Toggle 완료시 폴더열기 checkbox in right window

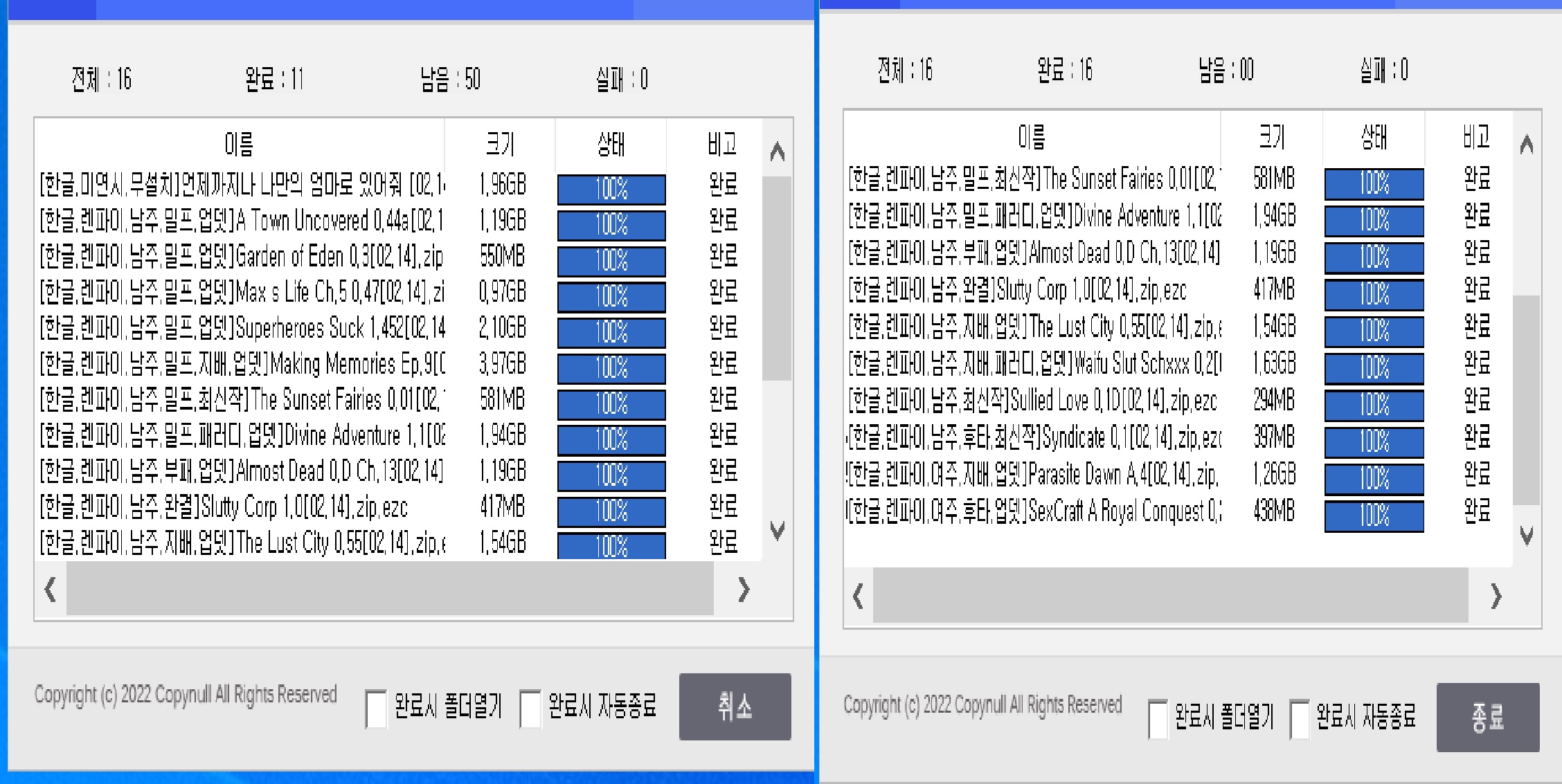pos(1158,718)
